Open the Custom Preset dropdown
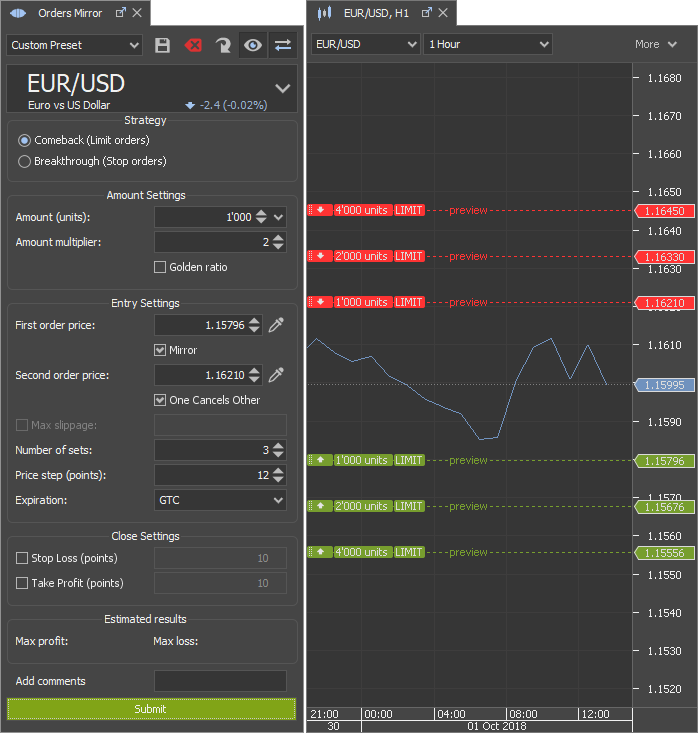The image size is (698, 733). [74, 45]
